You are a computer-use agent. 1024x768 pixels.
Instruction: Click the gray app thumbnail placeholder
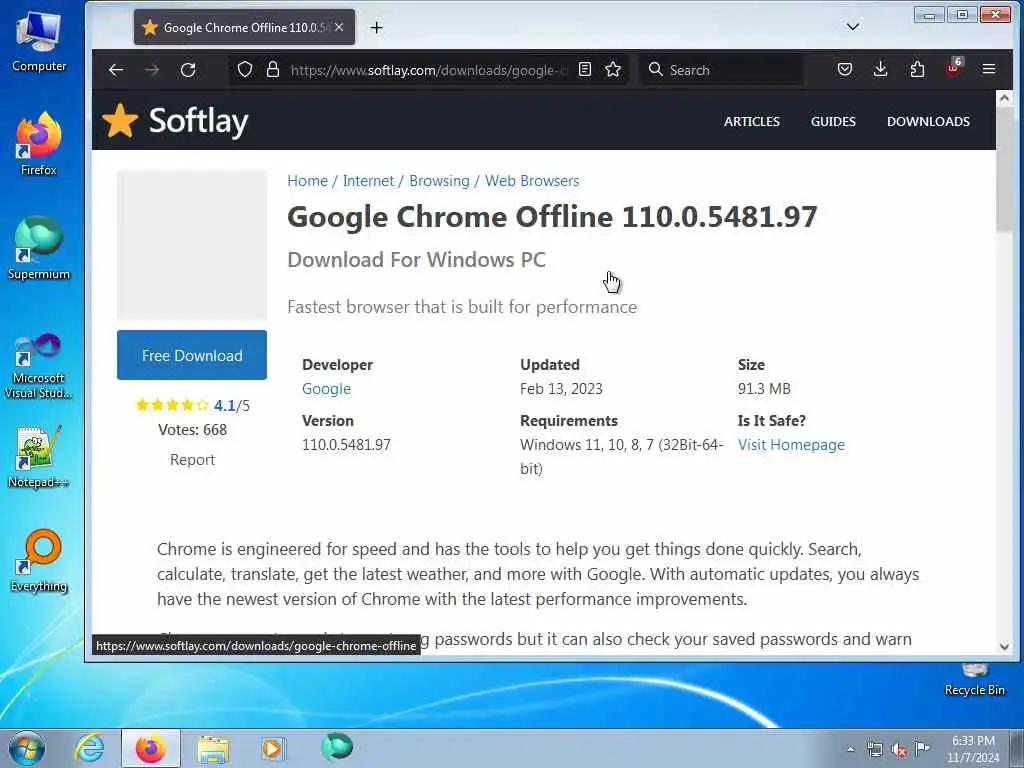(192, 245)
